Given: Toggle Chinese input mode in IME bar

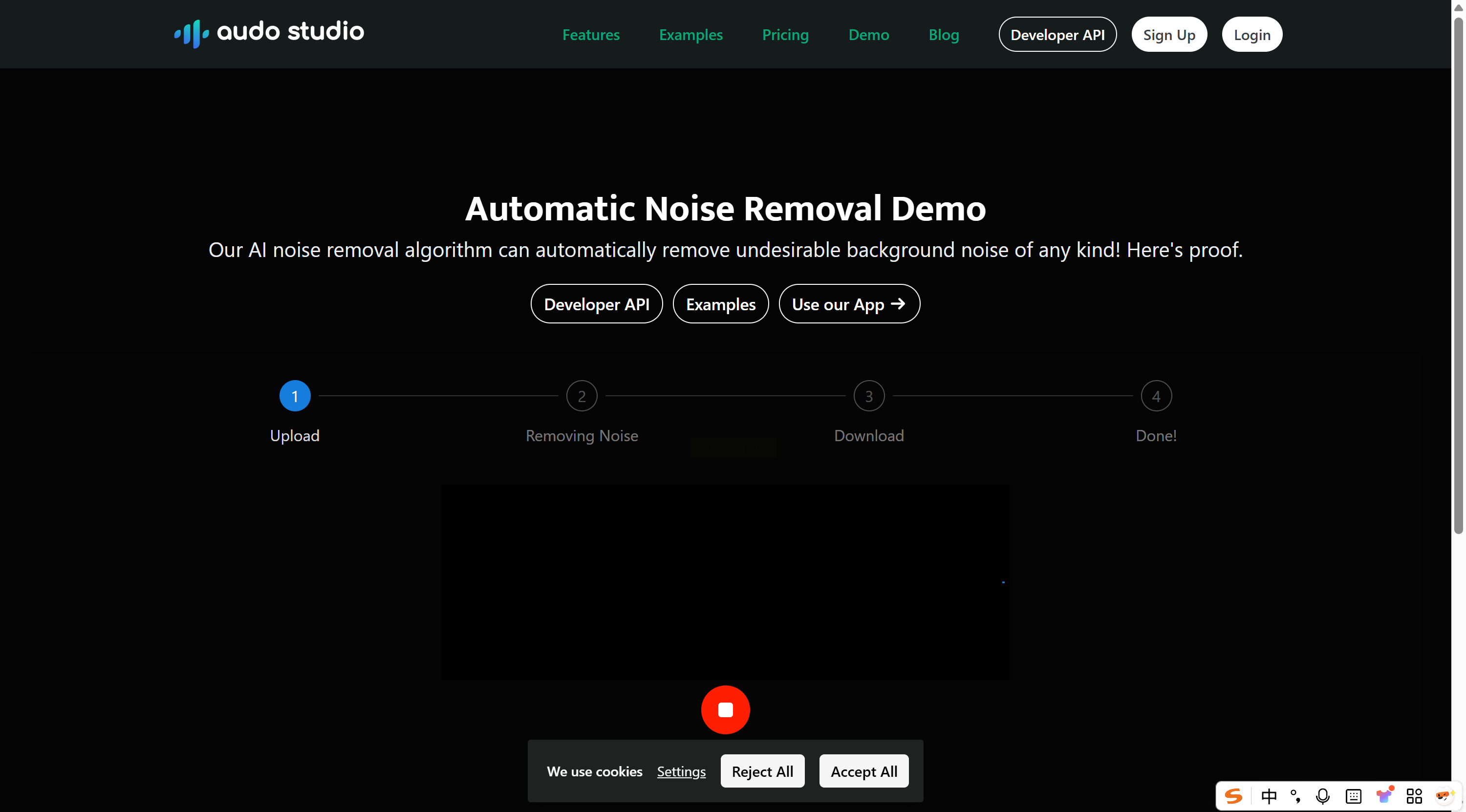Looking at the screenshot, I should 1269,795.
